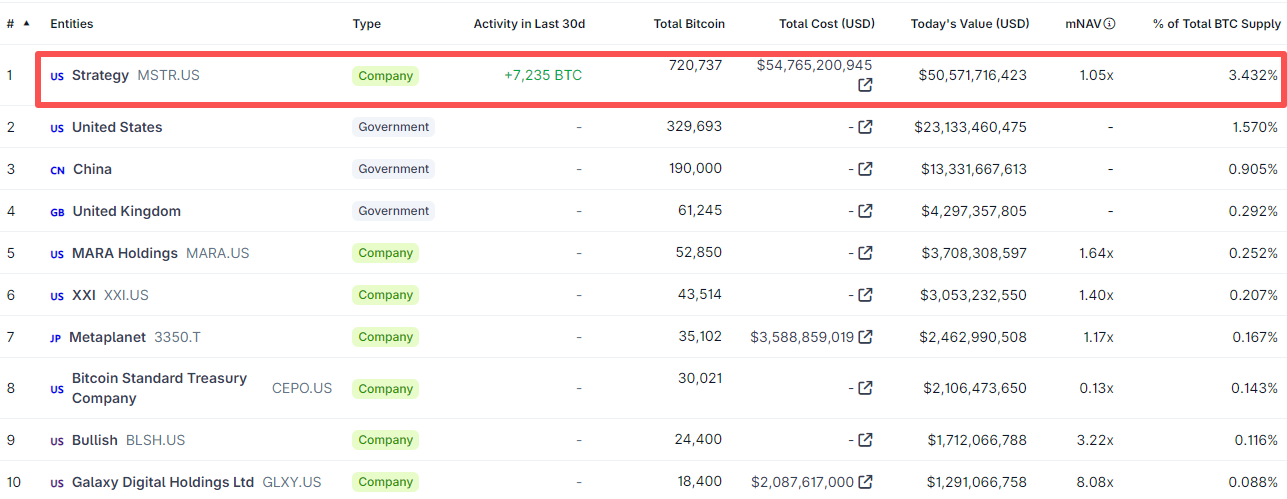Image resolution: width=1287 pixels, height=499 pixels.
Task: Open external link icon in XXI row
Action: click(x=865, y=295)
